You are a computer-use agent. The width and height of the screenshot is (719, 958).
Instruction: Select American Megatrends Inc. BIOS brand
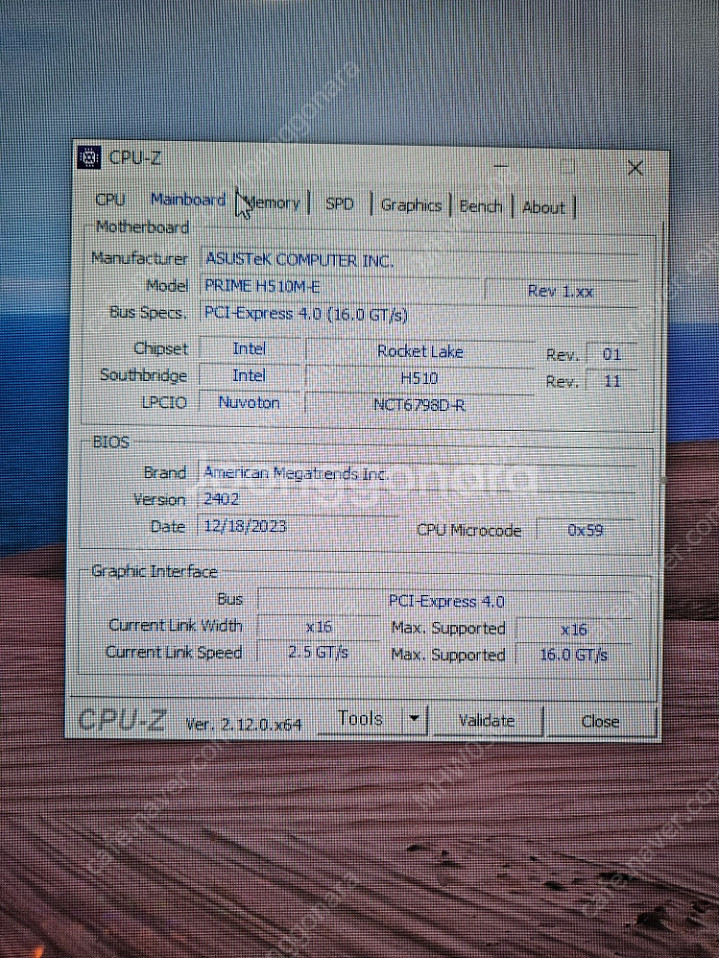(417, 474)
